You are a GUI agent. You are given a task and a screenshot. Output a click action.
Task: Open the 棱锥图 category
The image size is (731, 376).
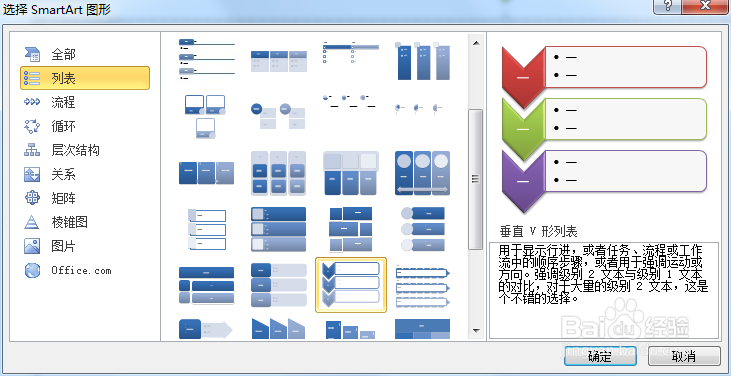point(85,222)
